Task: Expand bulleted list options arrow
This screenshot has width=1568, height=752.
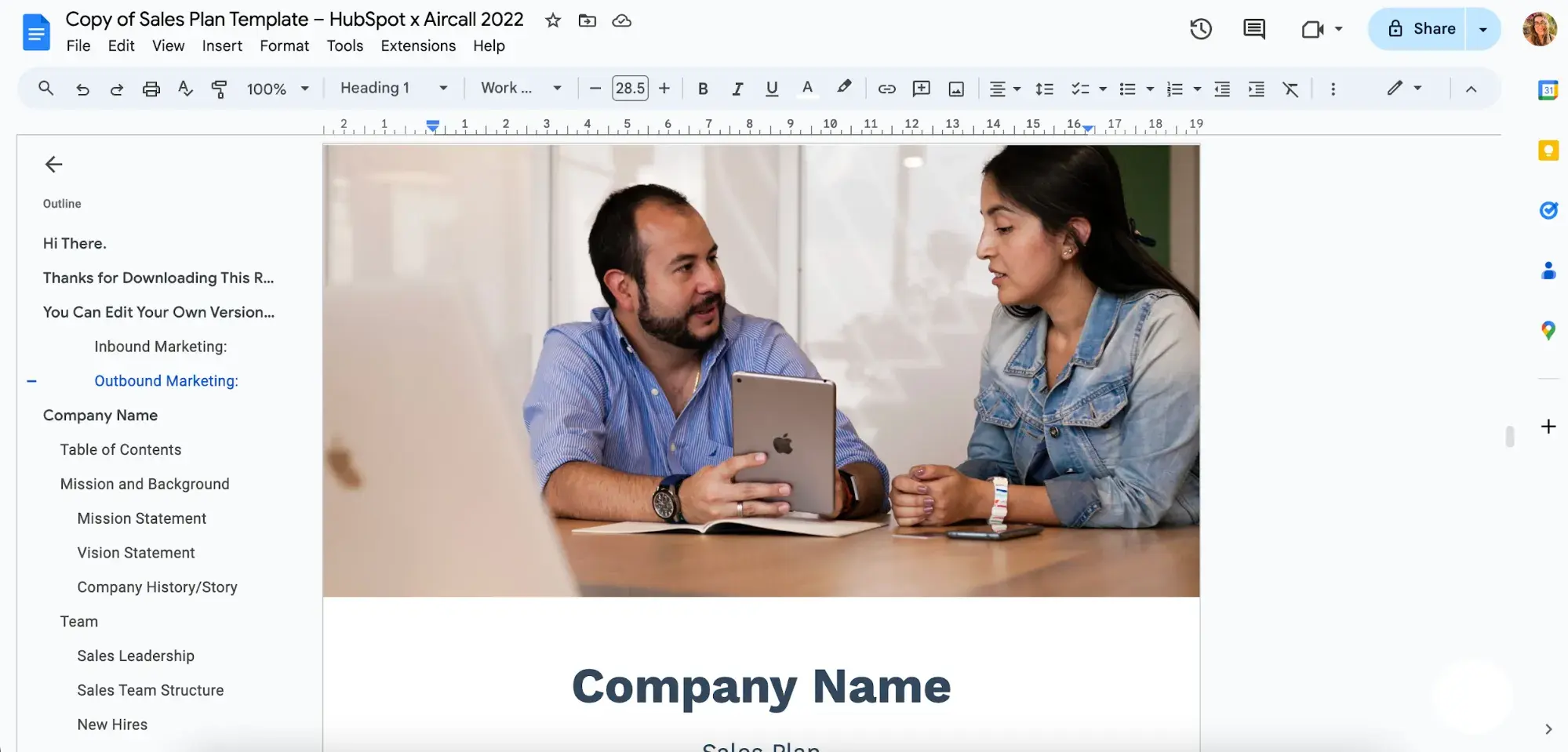Action: [1150, 89]
